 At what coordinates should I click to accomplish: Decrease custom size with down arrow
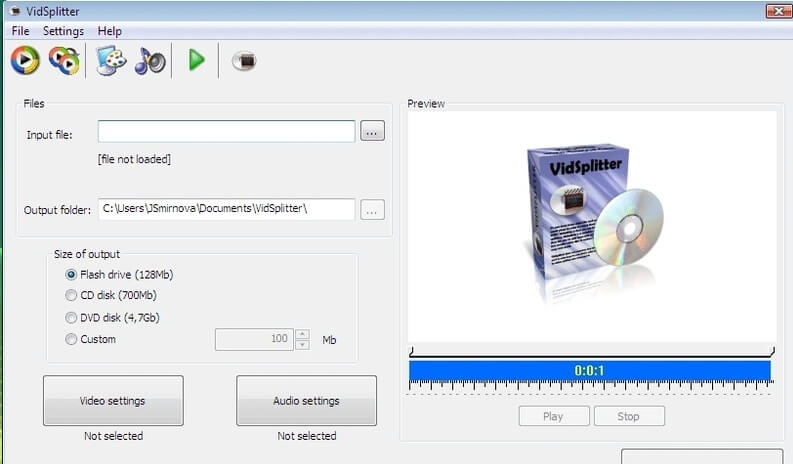[302, 345]
